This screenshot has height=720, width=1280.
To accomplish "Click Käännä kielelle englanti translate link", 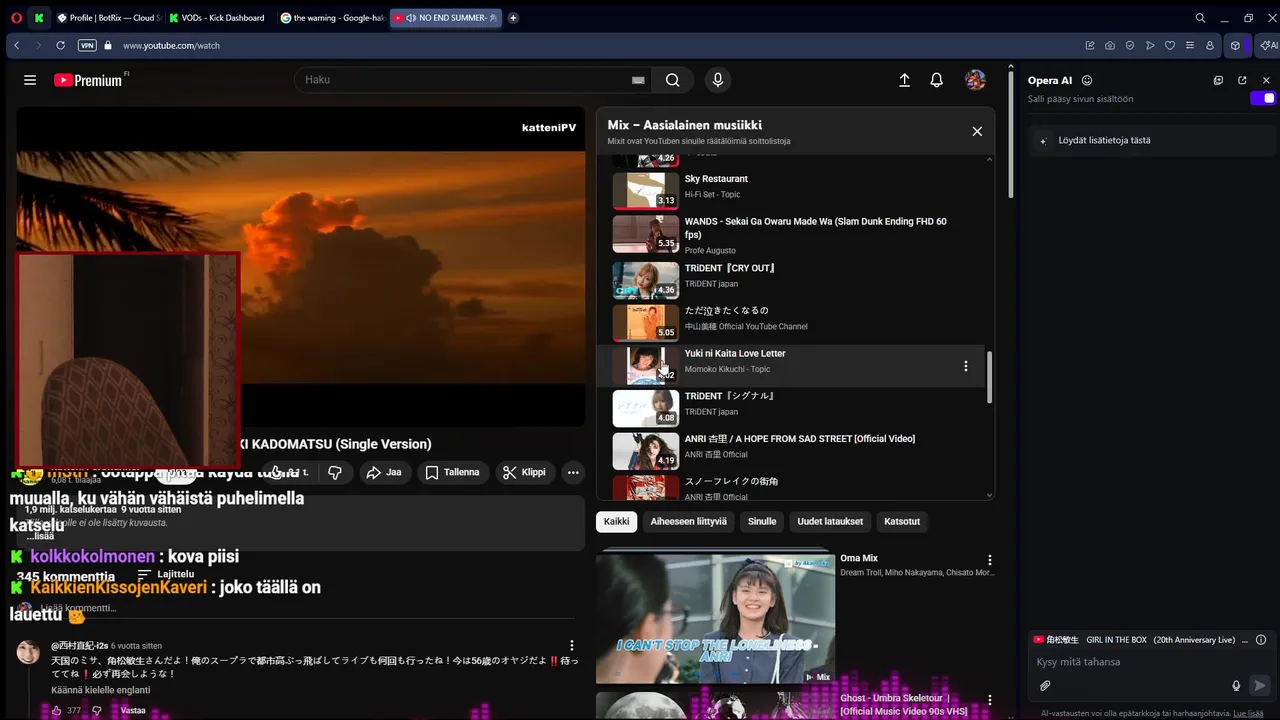I will click(101, 690).
